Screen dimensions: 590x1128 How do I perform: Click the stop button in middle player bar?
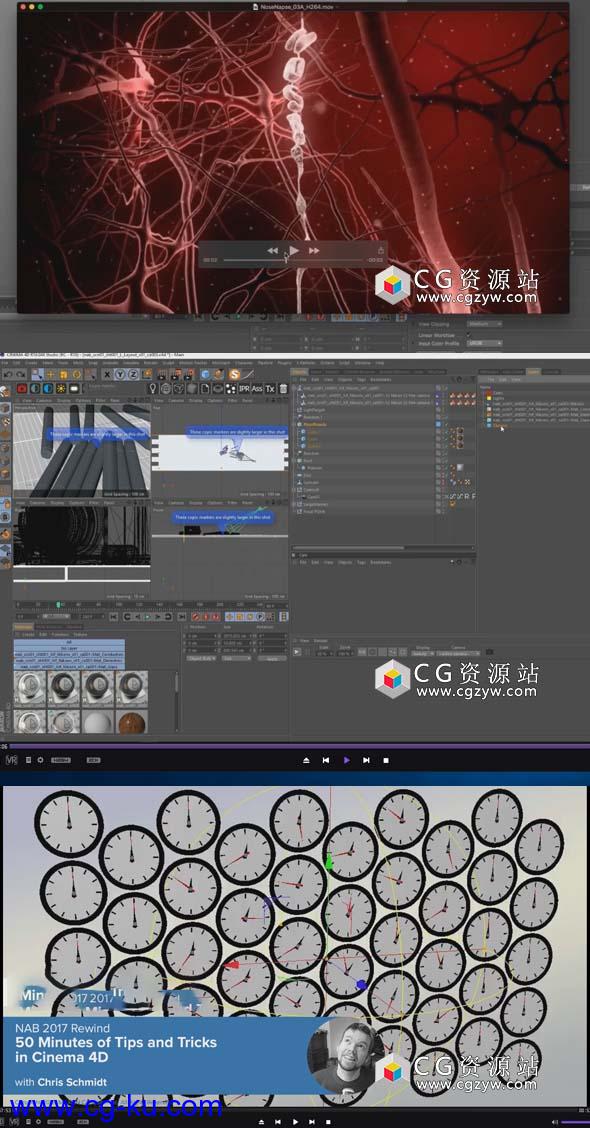[x=386, y=760]
